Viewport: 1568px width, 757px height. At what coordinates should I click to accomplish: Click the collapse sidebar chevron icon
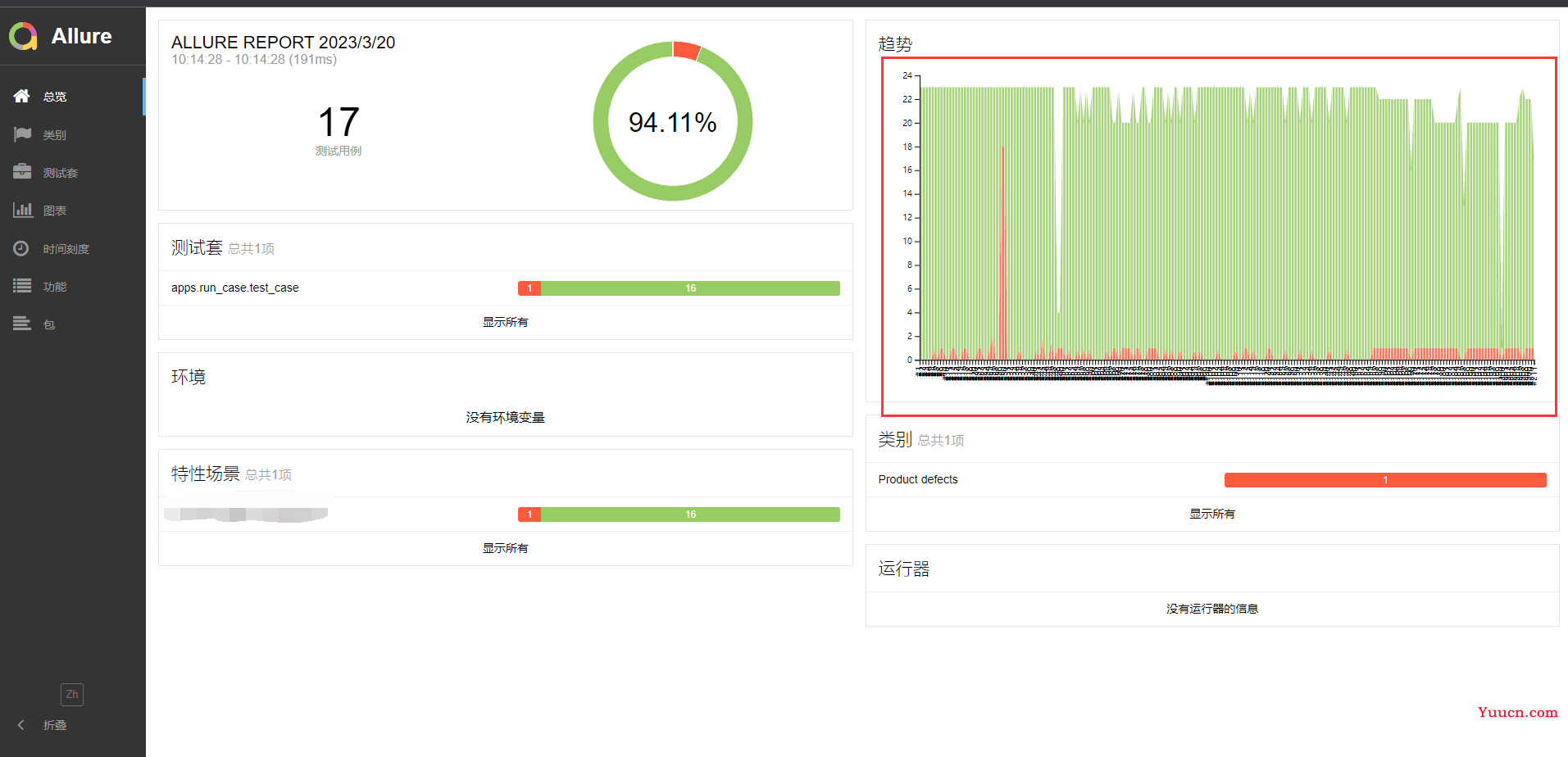(x=21, y=725)
